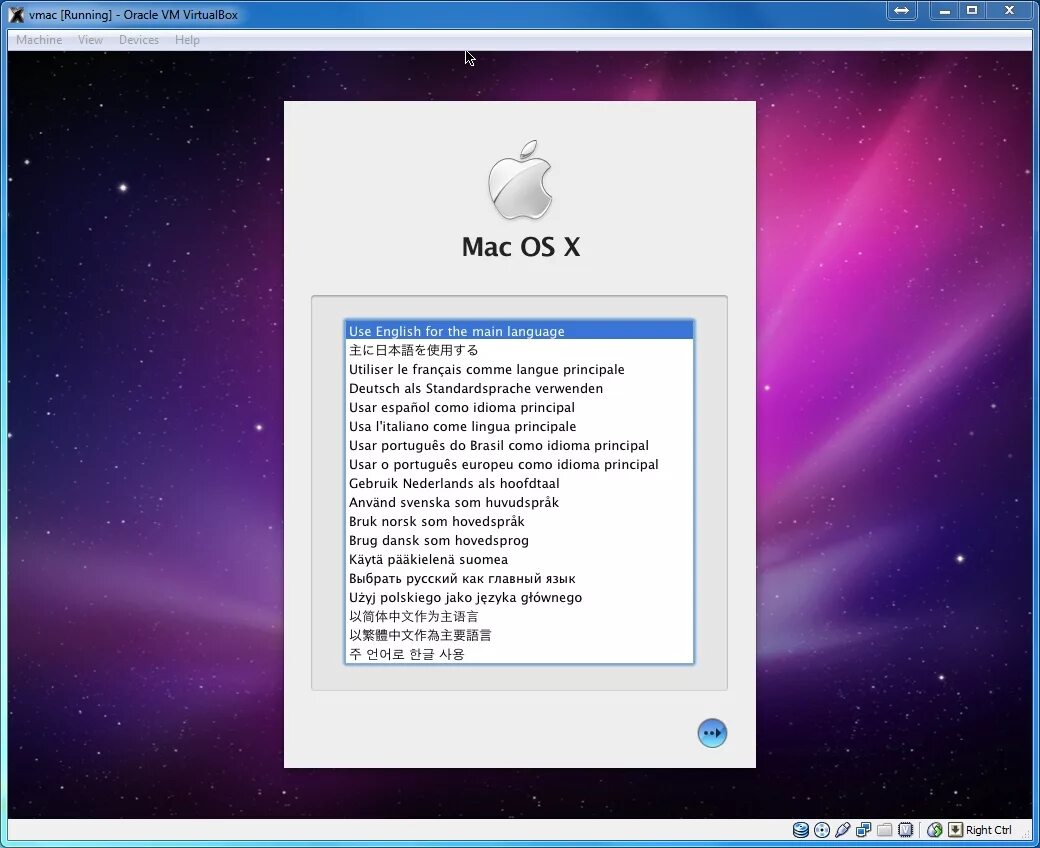Select Utiliser le français comme langue principale
The image size is (1040, 848).
click(519, 369)
